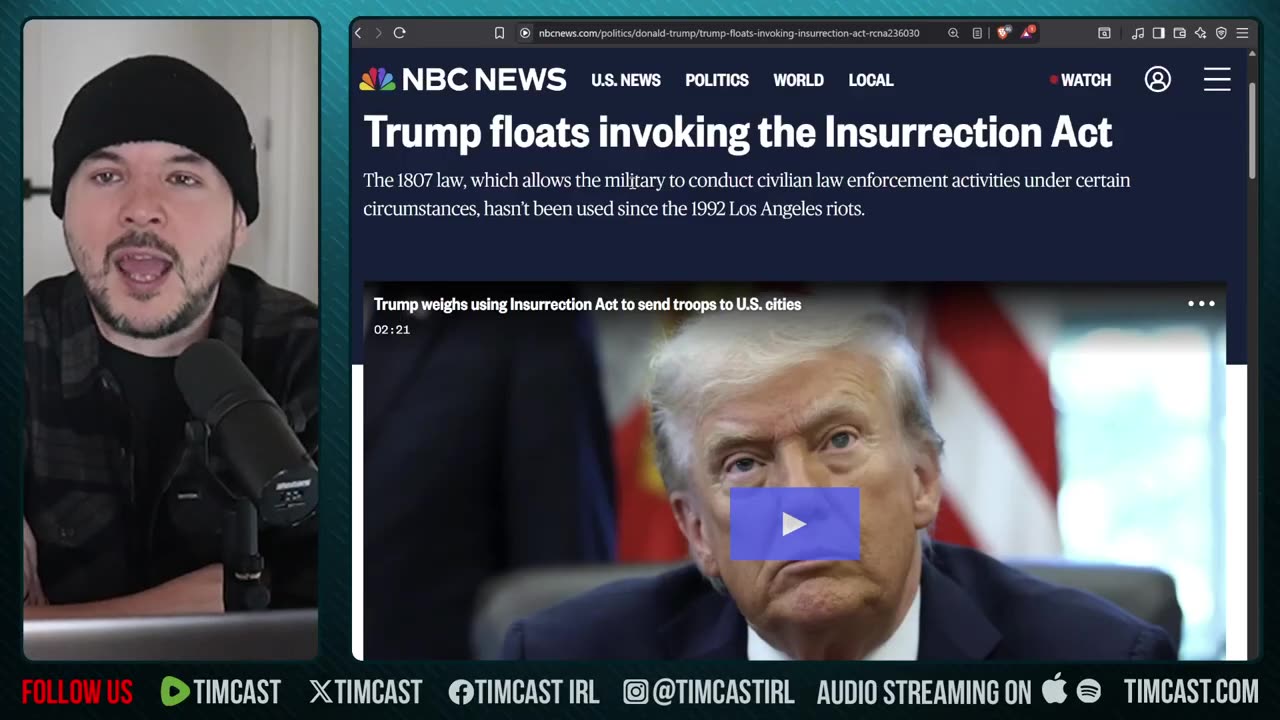Image resolution: width=1280 pixels, height=720 pixels.
Task: Open the zoom magnifier icon in address bar
Action: click(x=954, y=33)
